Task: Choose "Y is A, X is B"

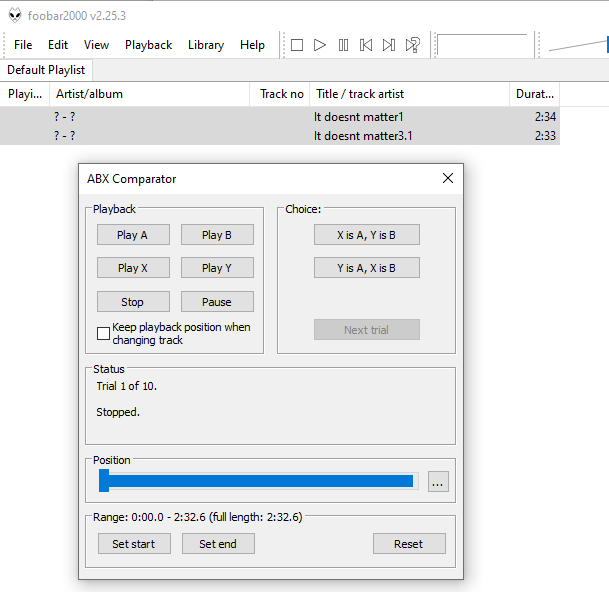Action: (x=367, y=268)
